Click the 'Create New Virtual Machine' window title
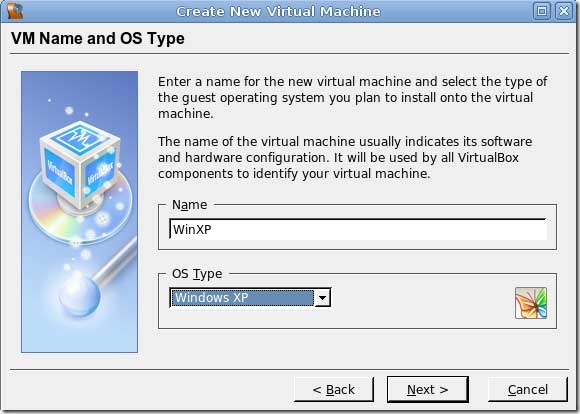This screenshot has width=580, height=414. point(278,11)
